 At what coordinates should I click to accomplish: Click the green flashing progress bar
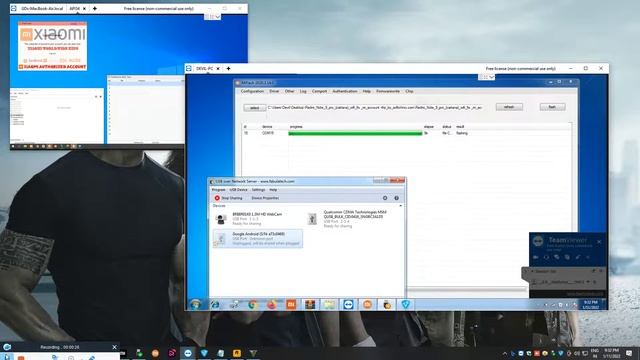(x=355, y=133)
